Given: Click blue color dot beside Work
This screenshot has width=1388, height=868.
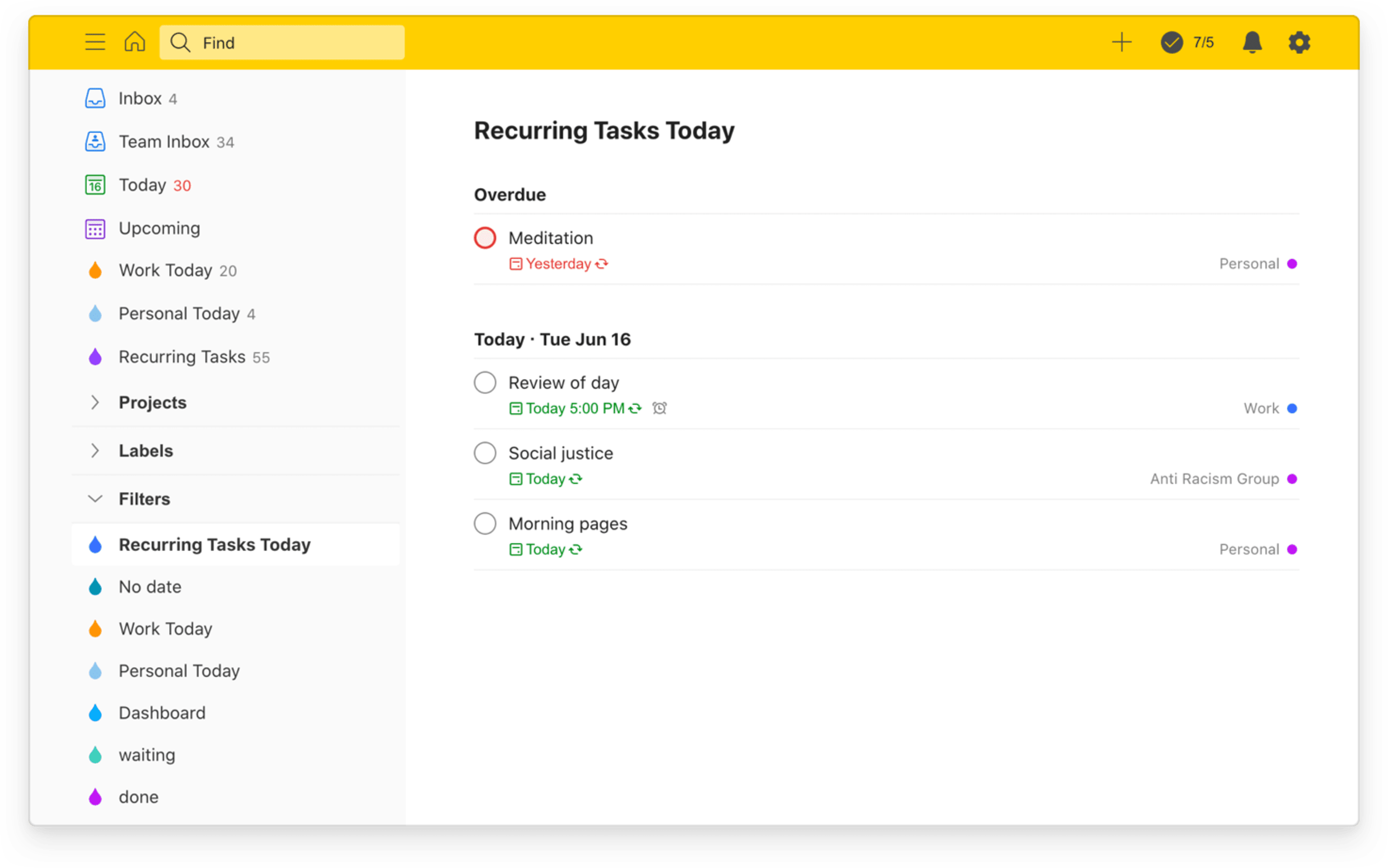Looking at the screenshot, I should 1292,408.
